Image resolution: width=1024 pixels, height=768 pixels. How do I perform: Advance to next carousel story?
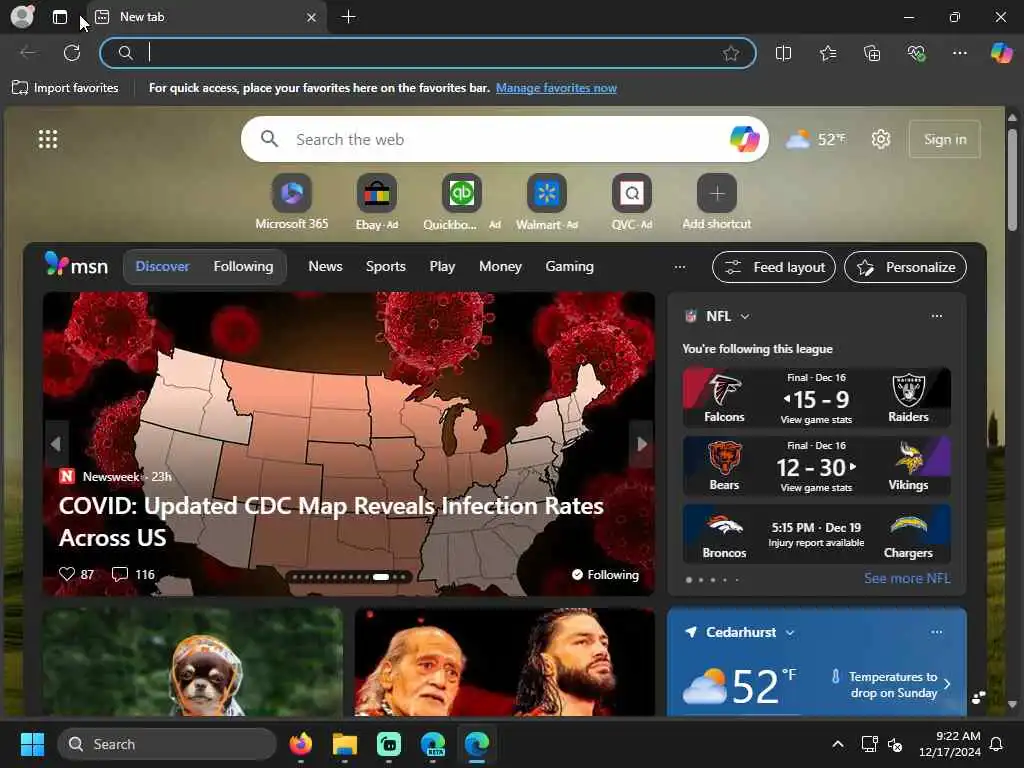pos(641,444)
